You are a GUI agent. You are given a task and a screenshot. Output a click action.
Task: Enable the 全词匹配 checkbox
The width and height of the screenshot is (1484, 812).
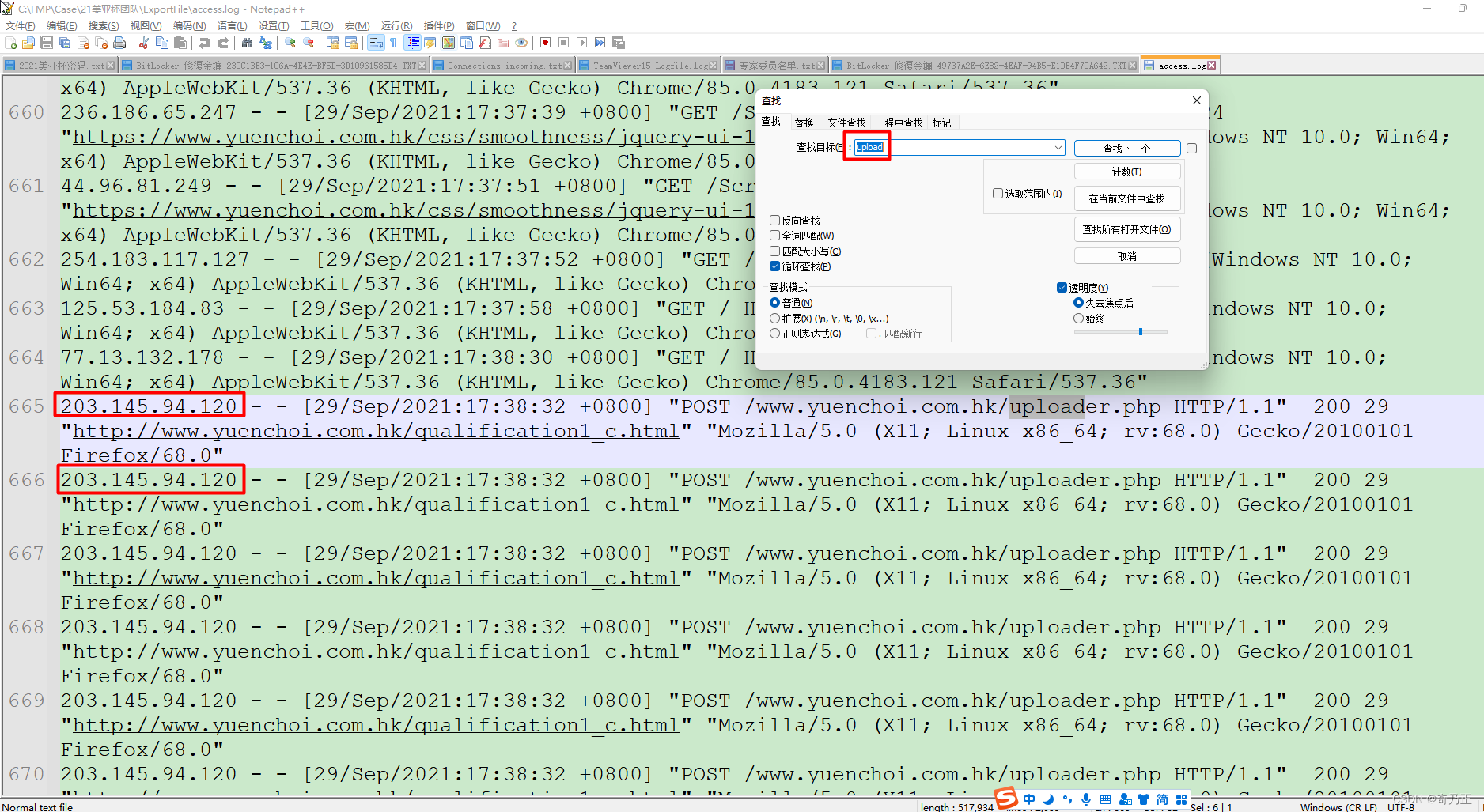pyautogui.click(x=774, y=236)
